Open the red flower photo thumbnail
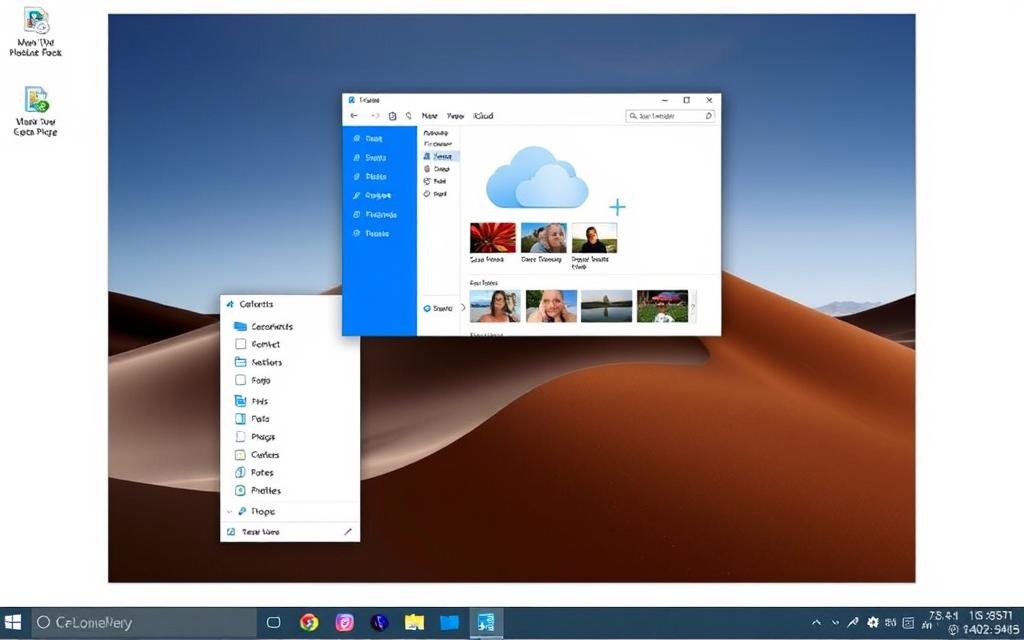The width and height of the screenshot is (1024, 640). pos(493,238)
